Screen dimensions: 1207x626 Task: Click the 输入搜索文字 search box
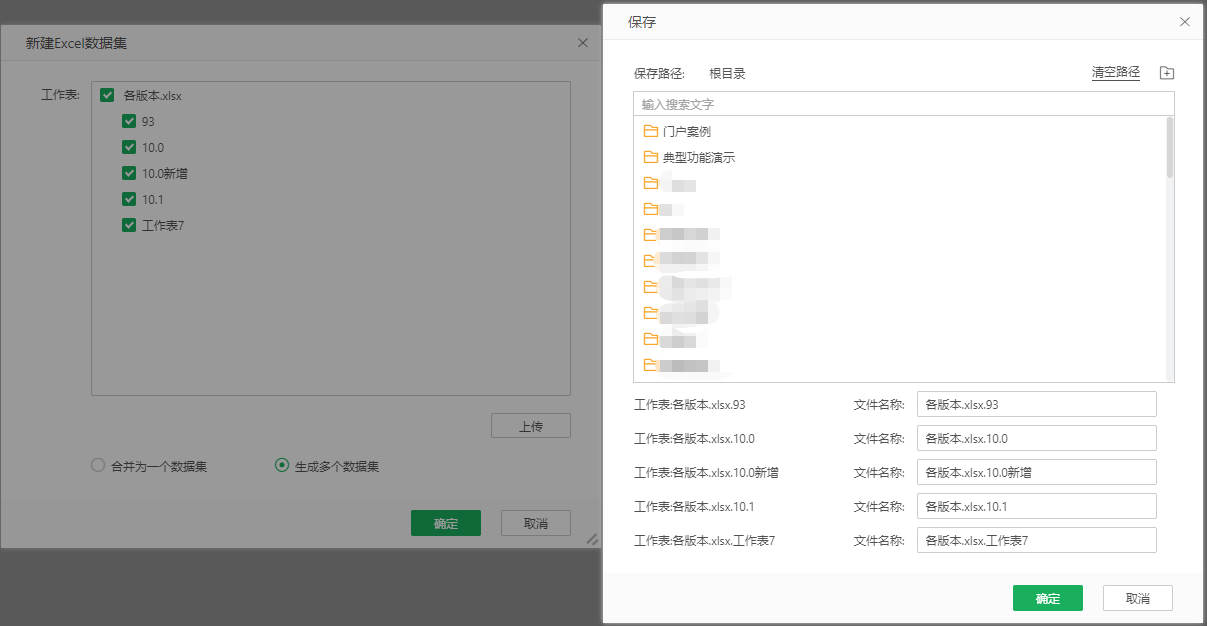point(904,104)
